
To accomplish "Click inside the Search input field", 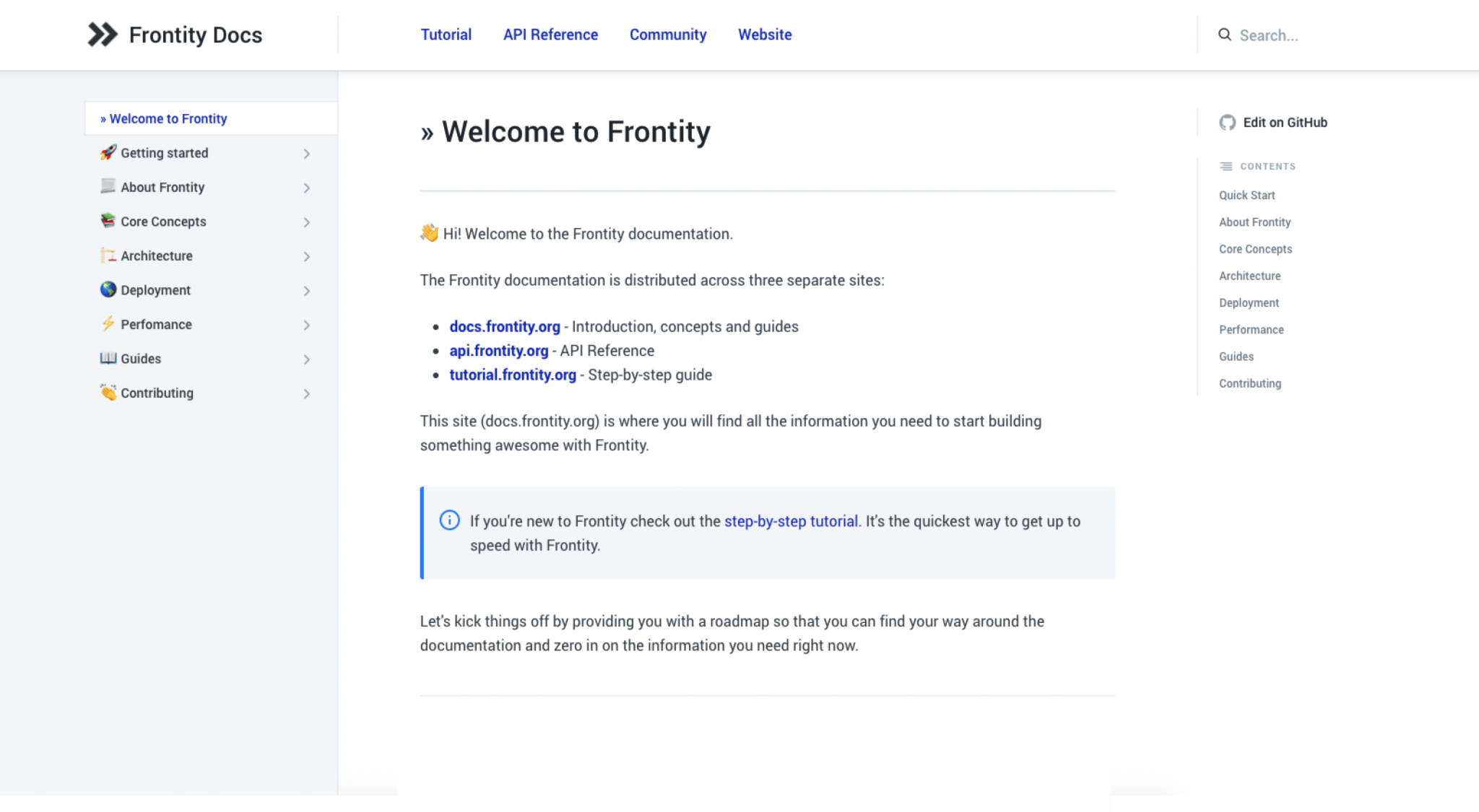I will click(x=1300, y=35).
